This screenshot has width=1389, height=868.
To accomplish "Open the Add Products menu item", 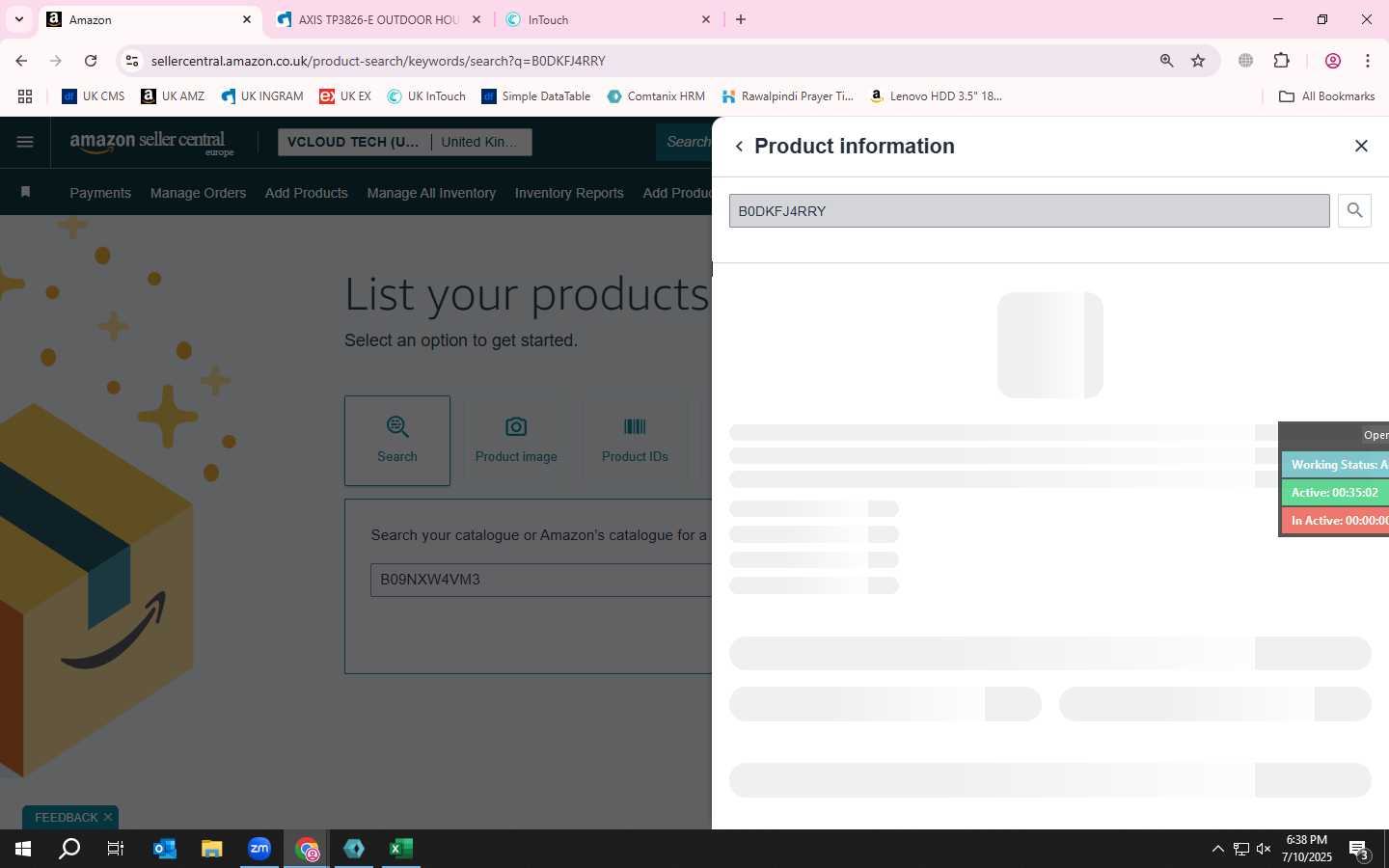I will click(306, 193).
